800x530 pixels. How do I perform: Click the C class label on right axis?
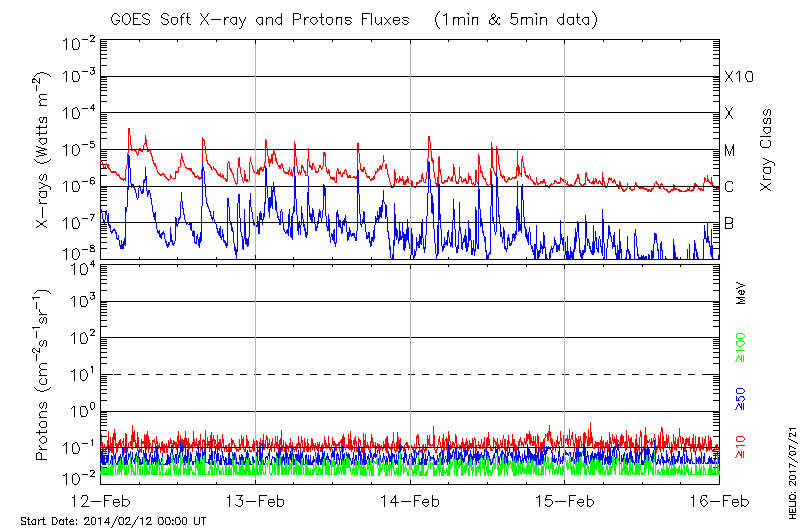(729, 187)
